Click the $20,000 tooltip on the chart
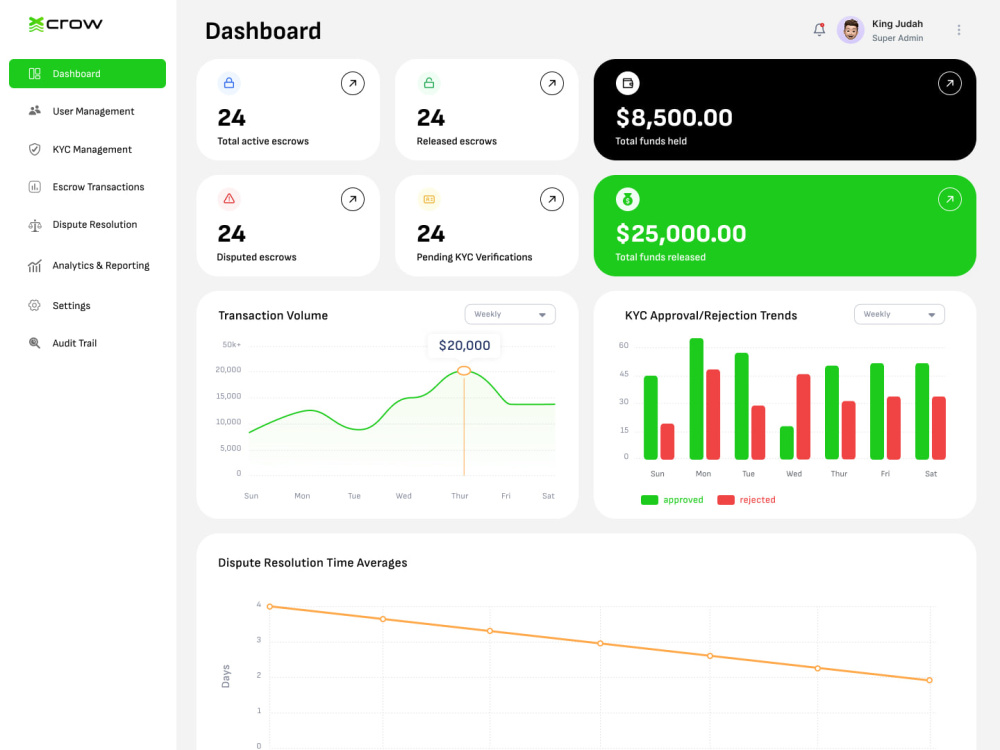1000x750 pixels. [x=464, y=345]
